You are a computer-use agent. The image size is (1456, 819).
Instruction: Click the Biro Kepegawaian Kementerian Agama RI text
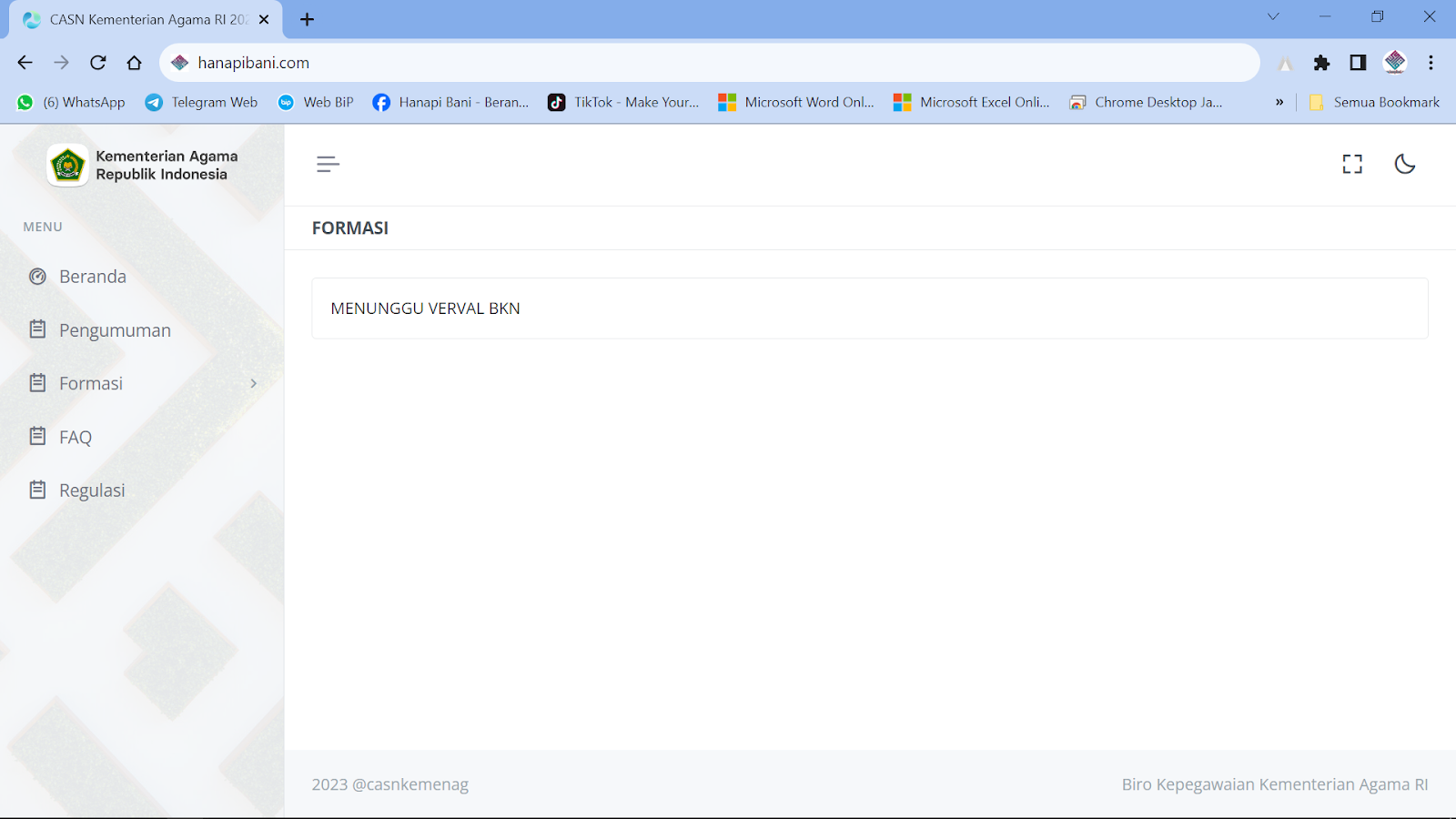pos(1275,784)
